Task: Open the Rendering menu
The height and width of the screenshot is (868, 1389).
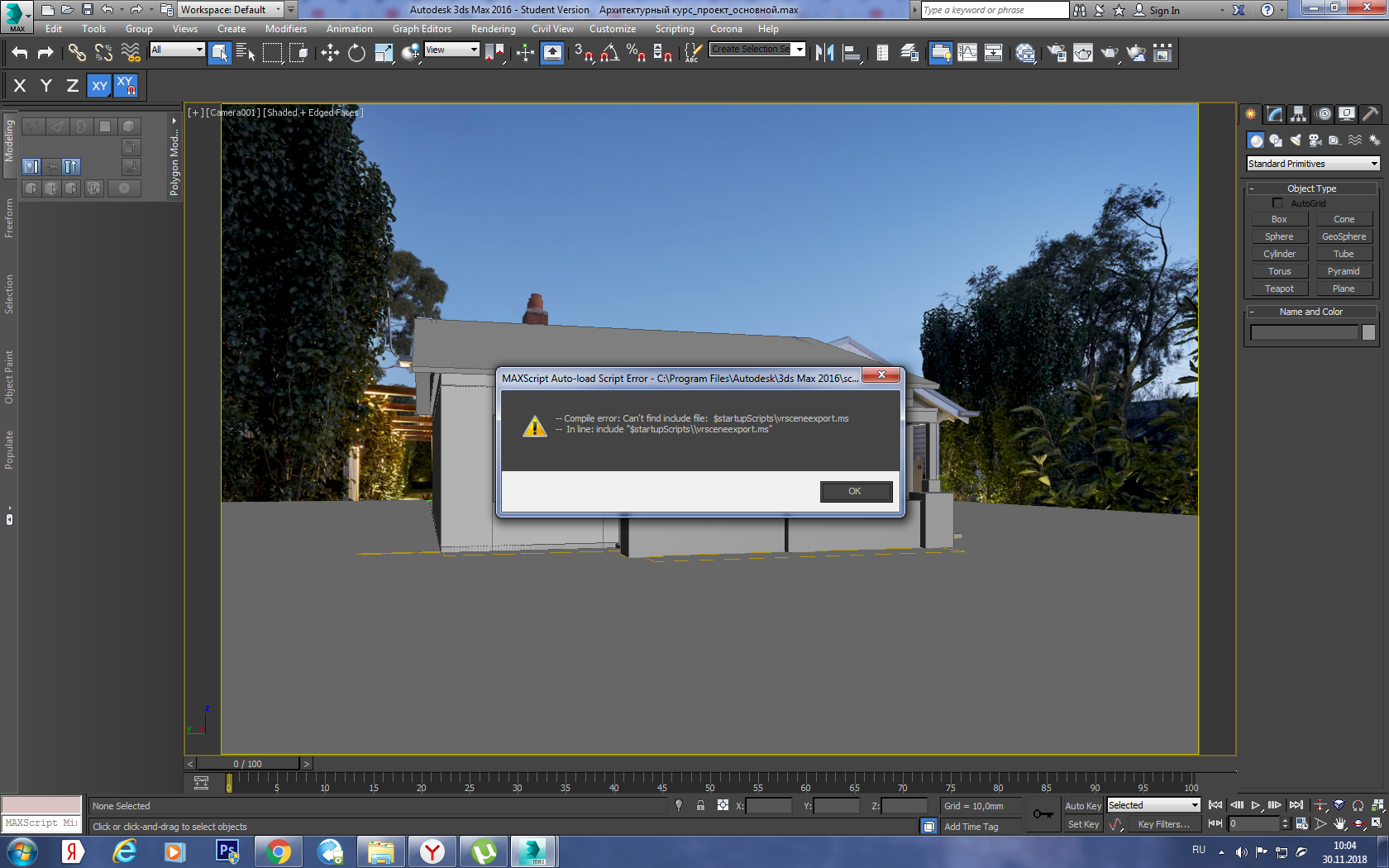Action: click(x=493, y=29)
